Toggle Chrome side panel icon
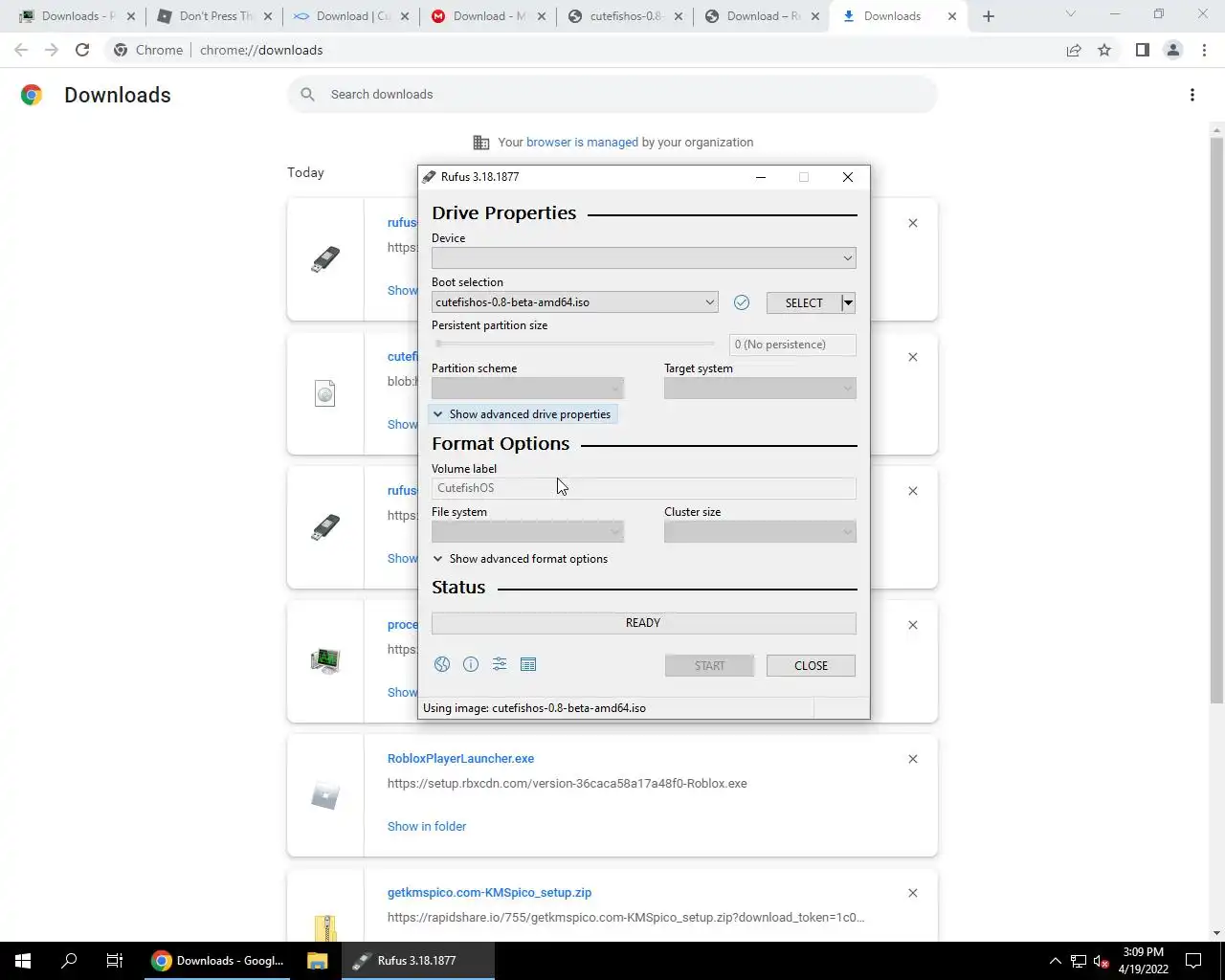This screenshot has width=1225, height=980. [x=1142, y=50]
